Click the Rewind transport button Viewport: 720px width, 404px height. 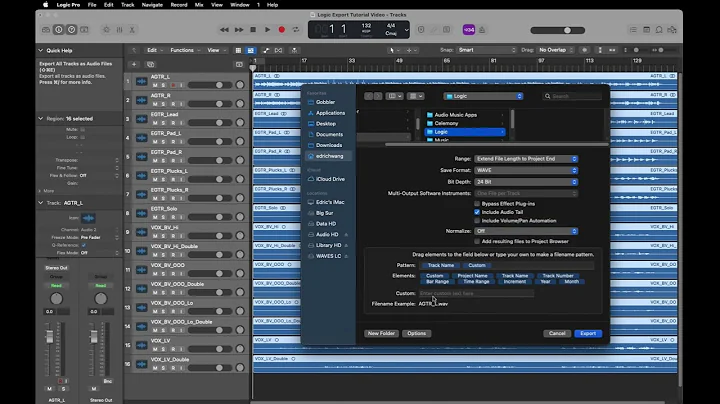tap(224, 30)
